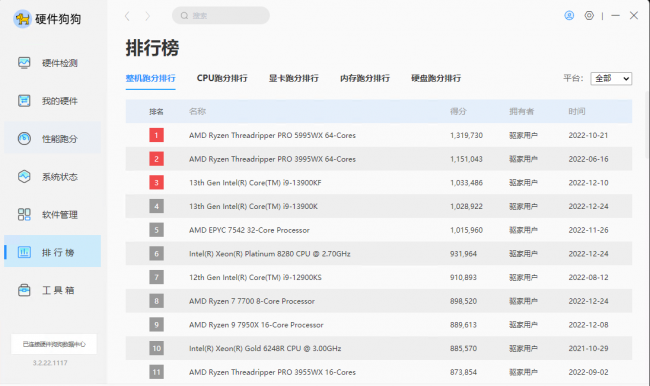Select the i9-12900KS entry
650x386 pixels.
pyautogui.click(x=379, y=277)
